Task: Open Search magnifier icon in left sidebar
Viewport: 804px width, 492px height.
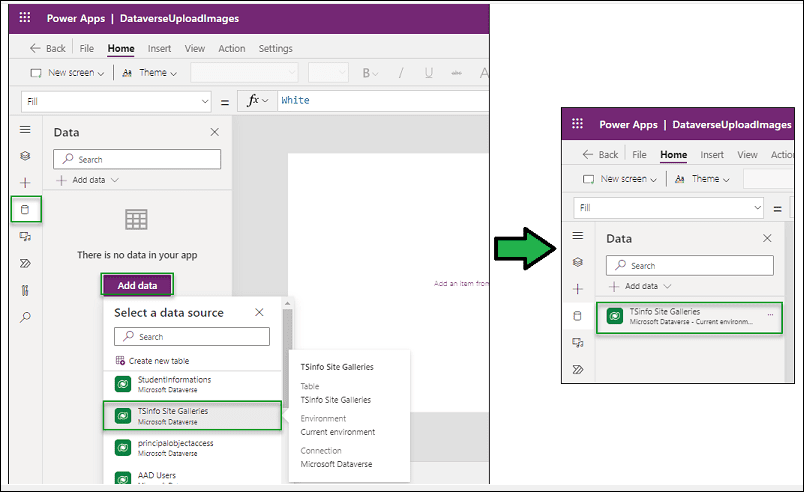Action: coord(25,317)
